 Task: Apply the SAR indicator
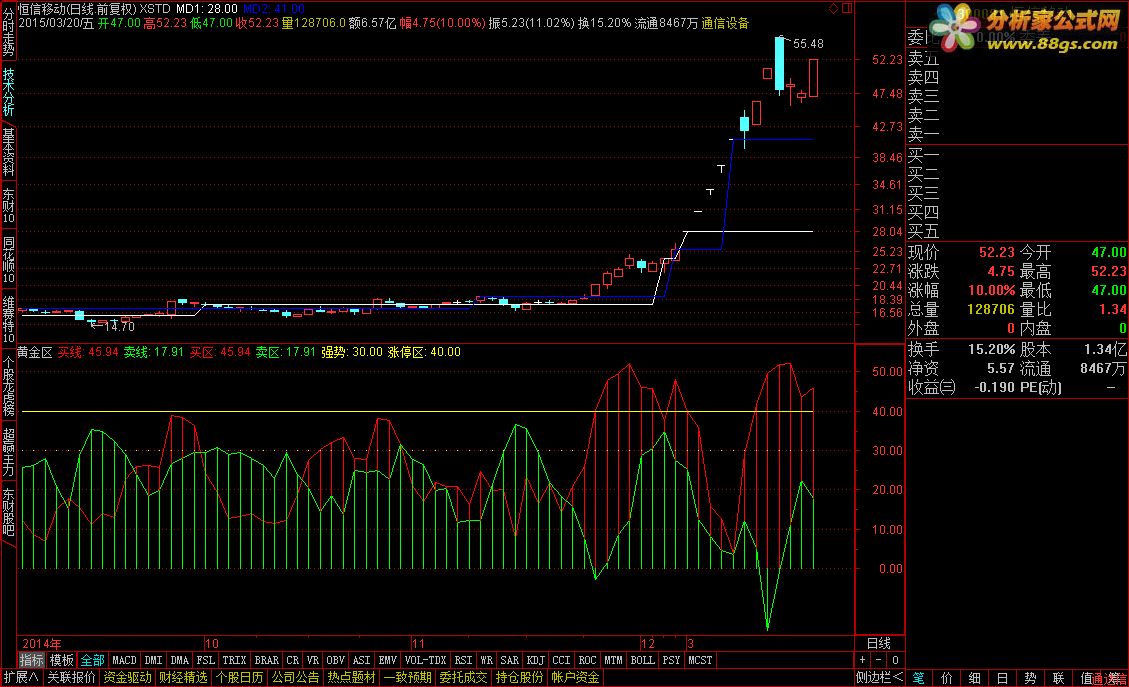(x=510, y=660)
